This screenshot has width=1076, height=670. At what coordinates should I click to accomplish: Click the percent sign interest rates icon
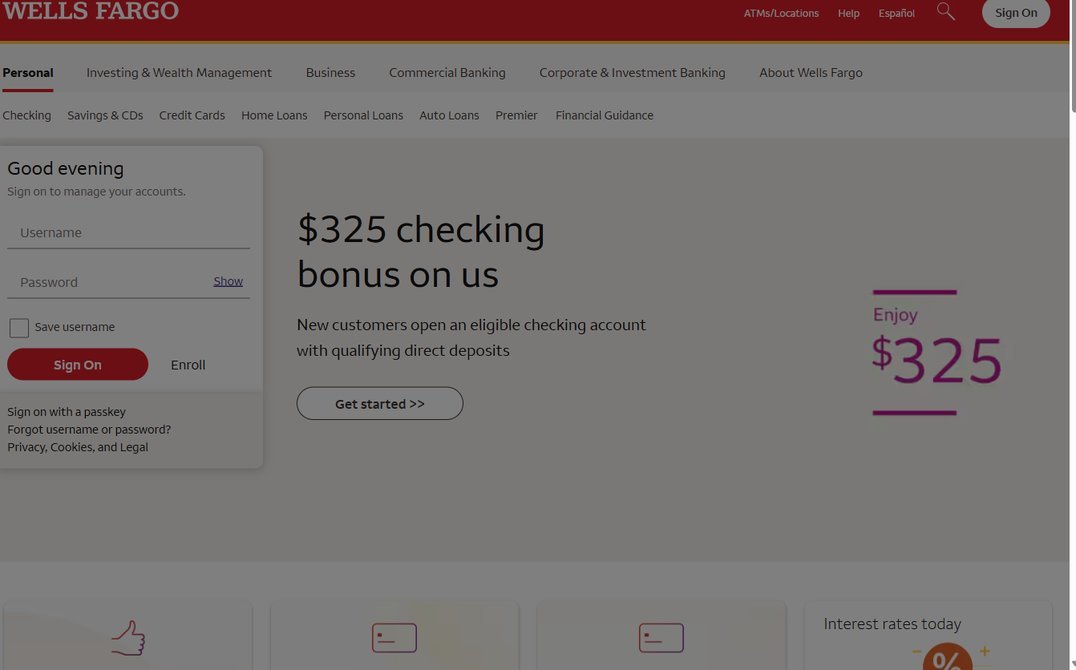(948, 656)
